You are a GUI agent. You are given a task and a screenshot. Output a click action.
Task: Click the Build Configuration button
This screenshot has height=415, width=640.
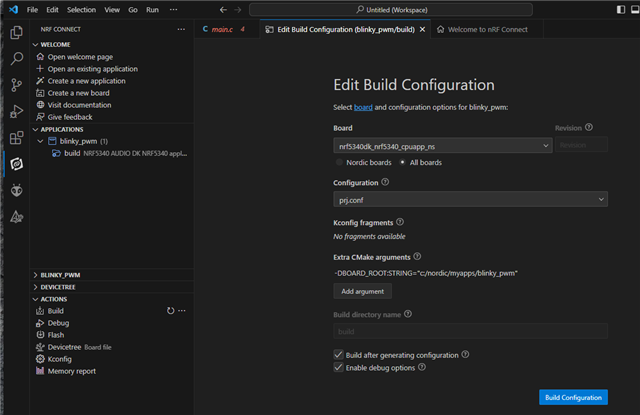pyautogui.click(x=573, y=397)
